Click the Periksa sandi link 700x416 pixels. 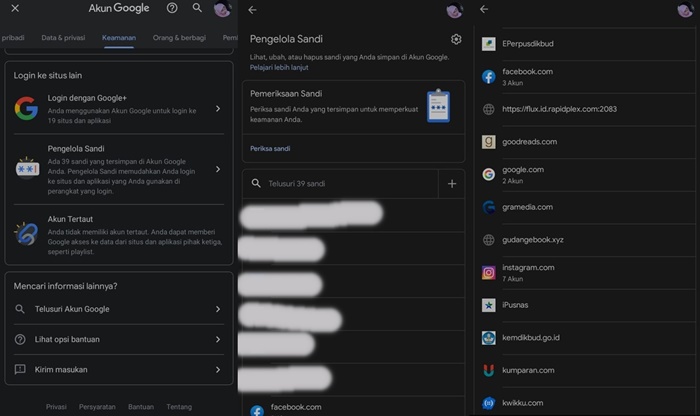coord(270,149)
